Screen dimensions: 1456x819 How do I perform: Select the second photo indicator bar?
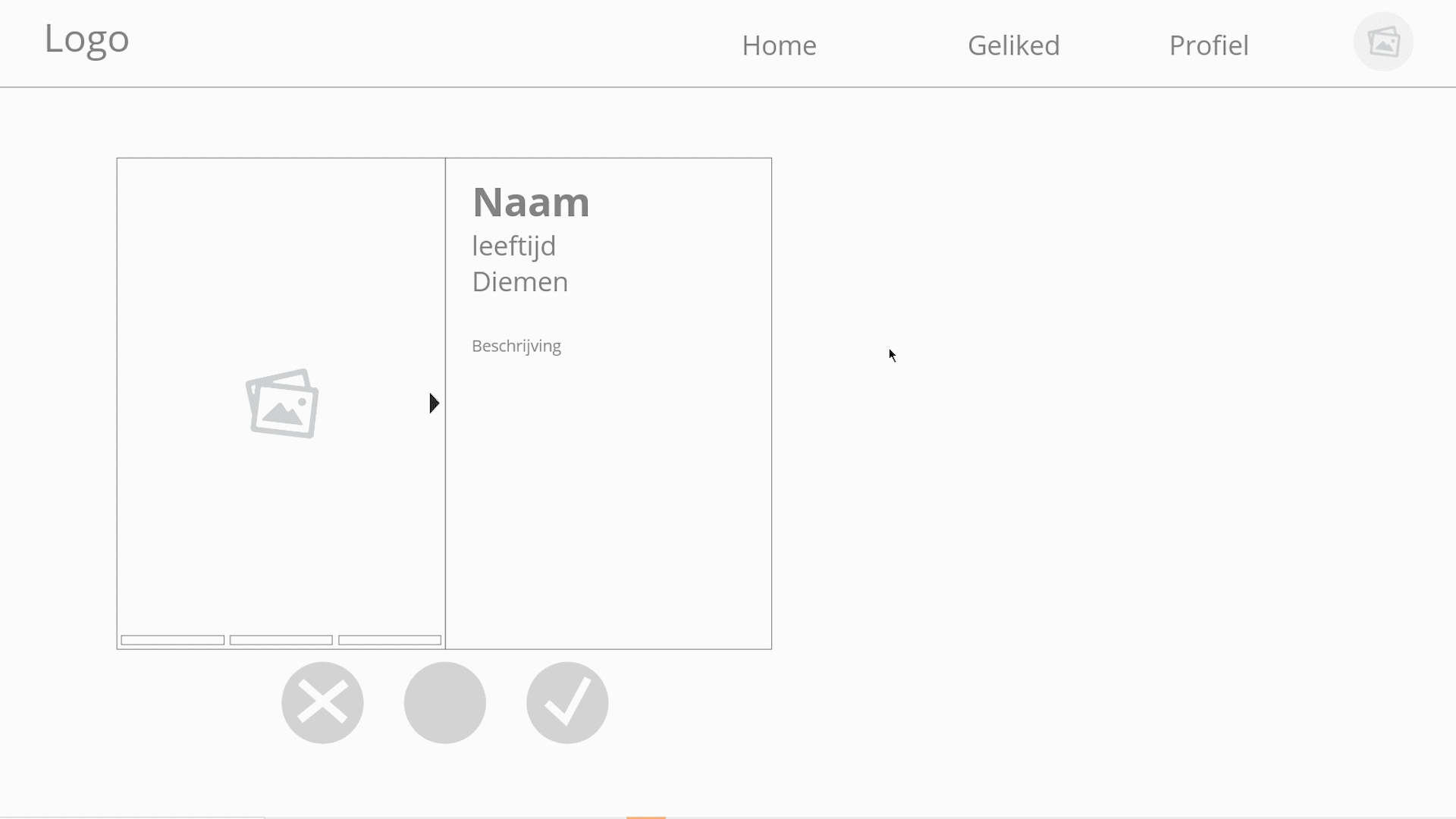[280, 639]
